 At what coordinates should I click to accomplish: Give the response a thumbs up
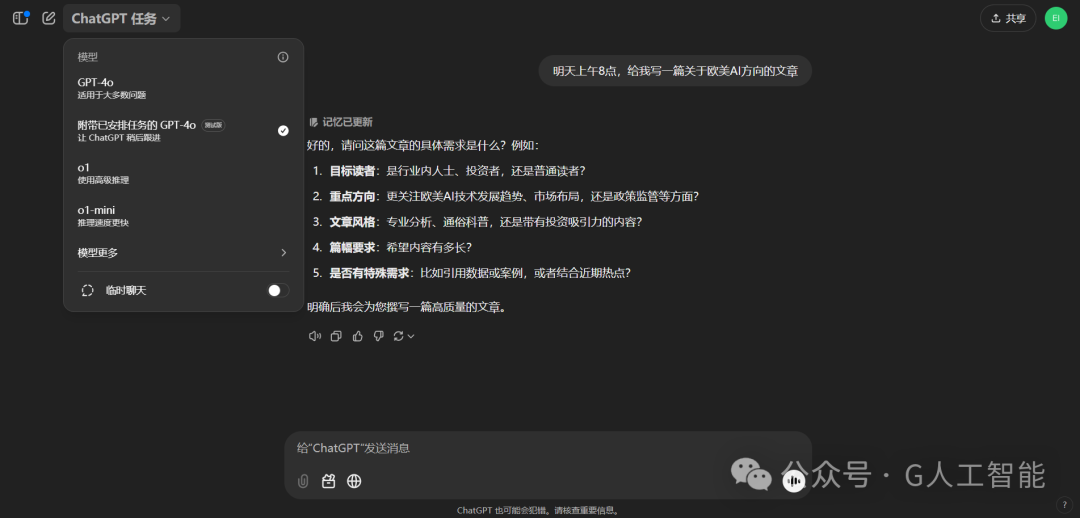[x=357, y=336]
